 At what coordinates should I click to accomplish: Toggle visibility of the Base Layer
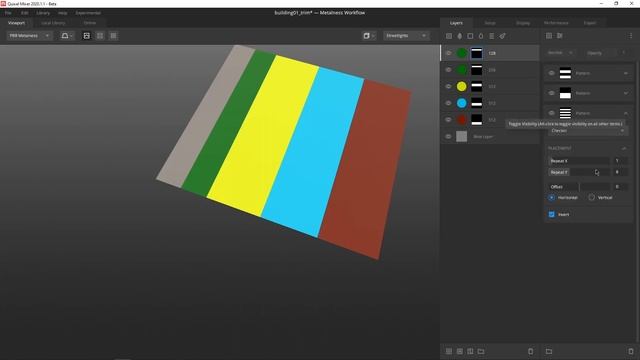coord(449,136)
